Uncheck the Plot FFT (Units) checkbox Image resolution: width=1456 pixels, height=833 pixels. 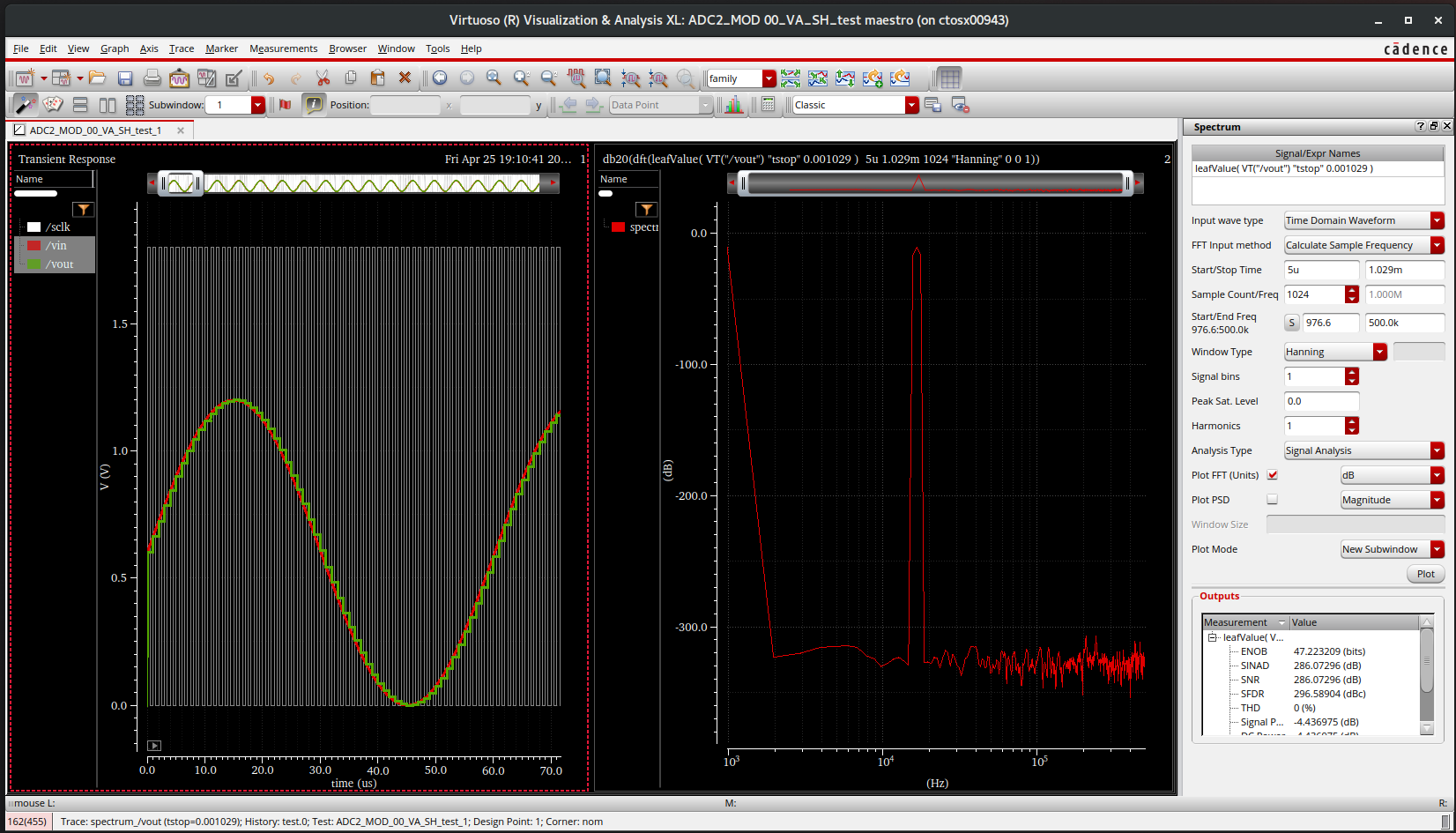(1272, 475)
